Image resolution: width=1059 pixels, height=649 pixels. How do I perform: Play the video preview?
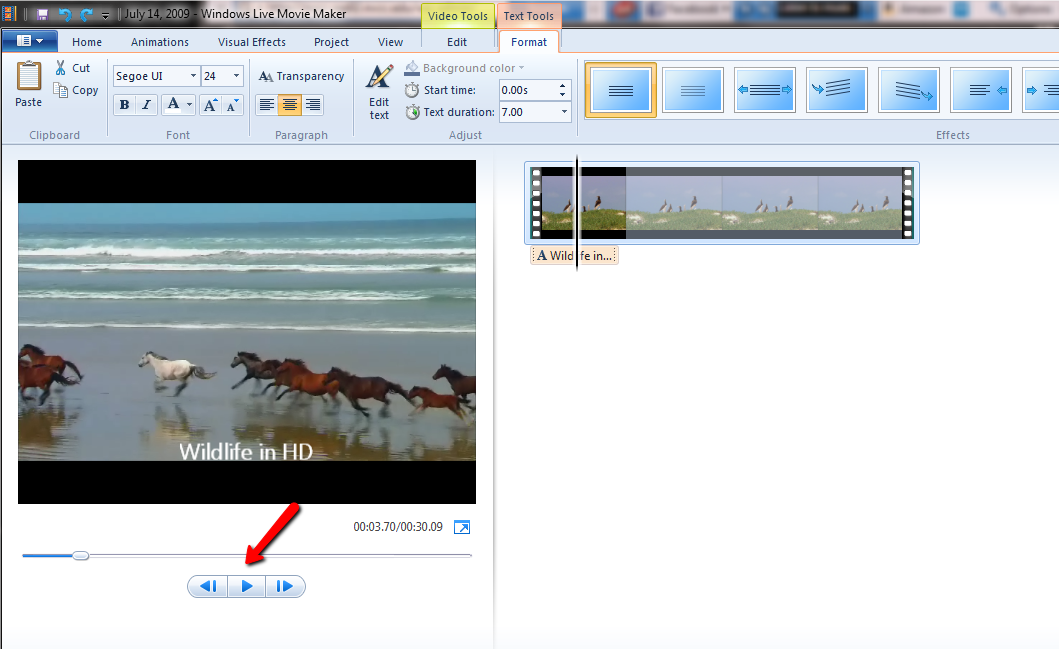tap(247, 586)
